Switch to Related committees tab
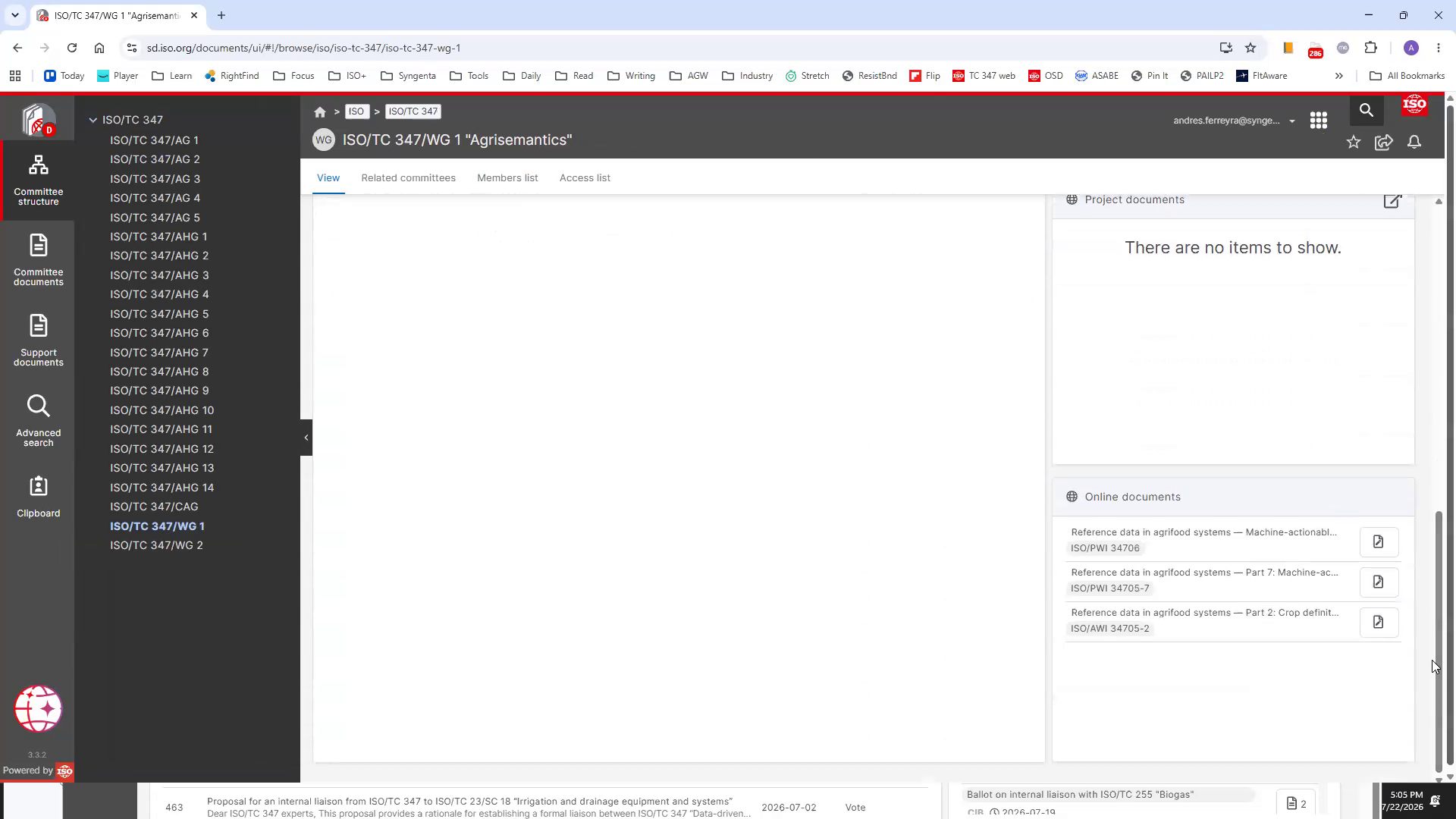Viewport: 1456px width, 819px height. point(408,177)
